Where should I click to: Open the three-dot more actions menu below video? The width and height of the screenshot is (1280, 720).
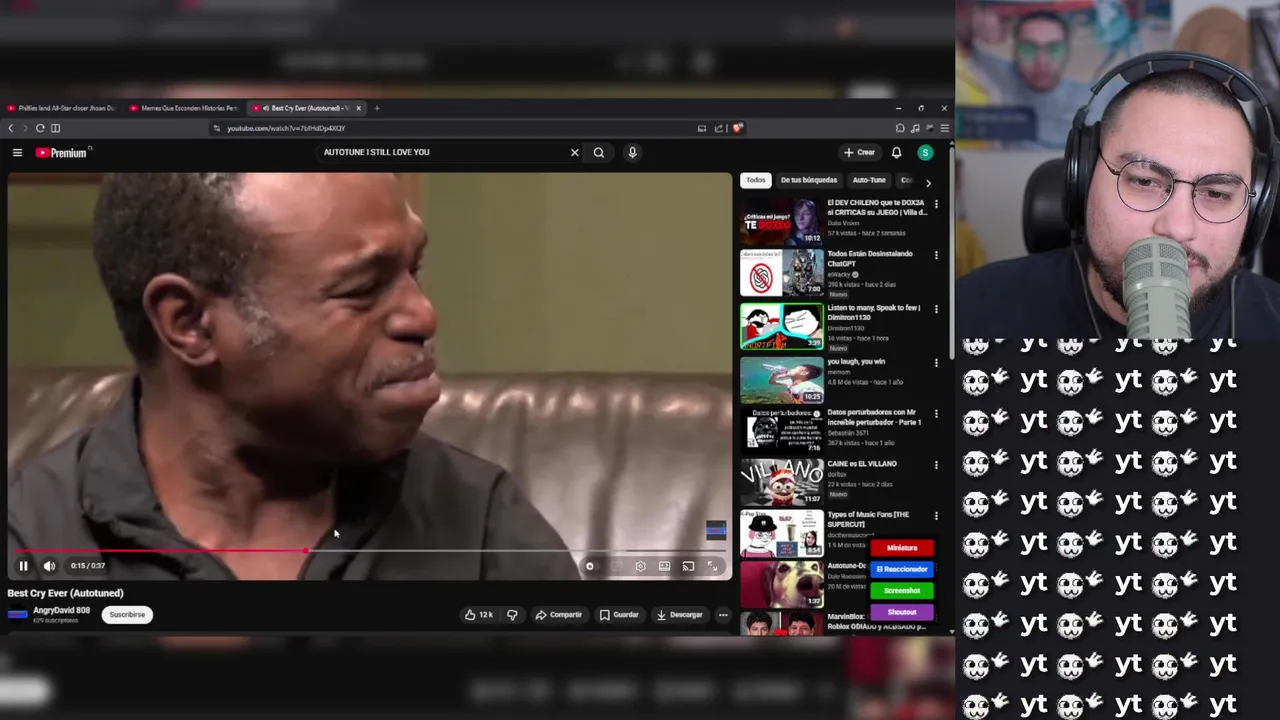[723, 615]
